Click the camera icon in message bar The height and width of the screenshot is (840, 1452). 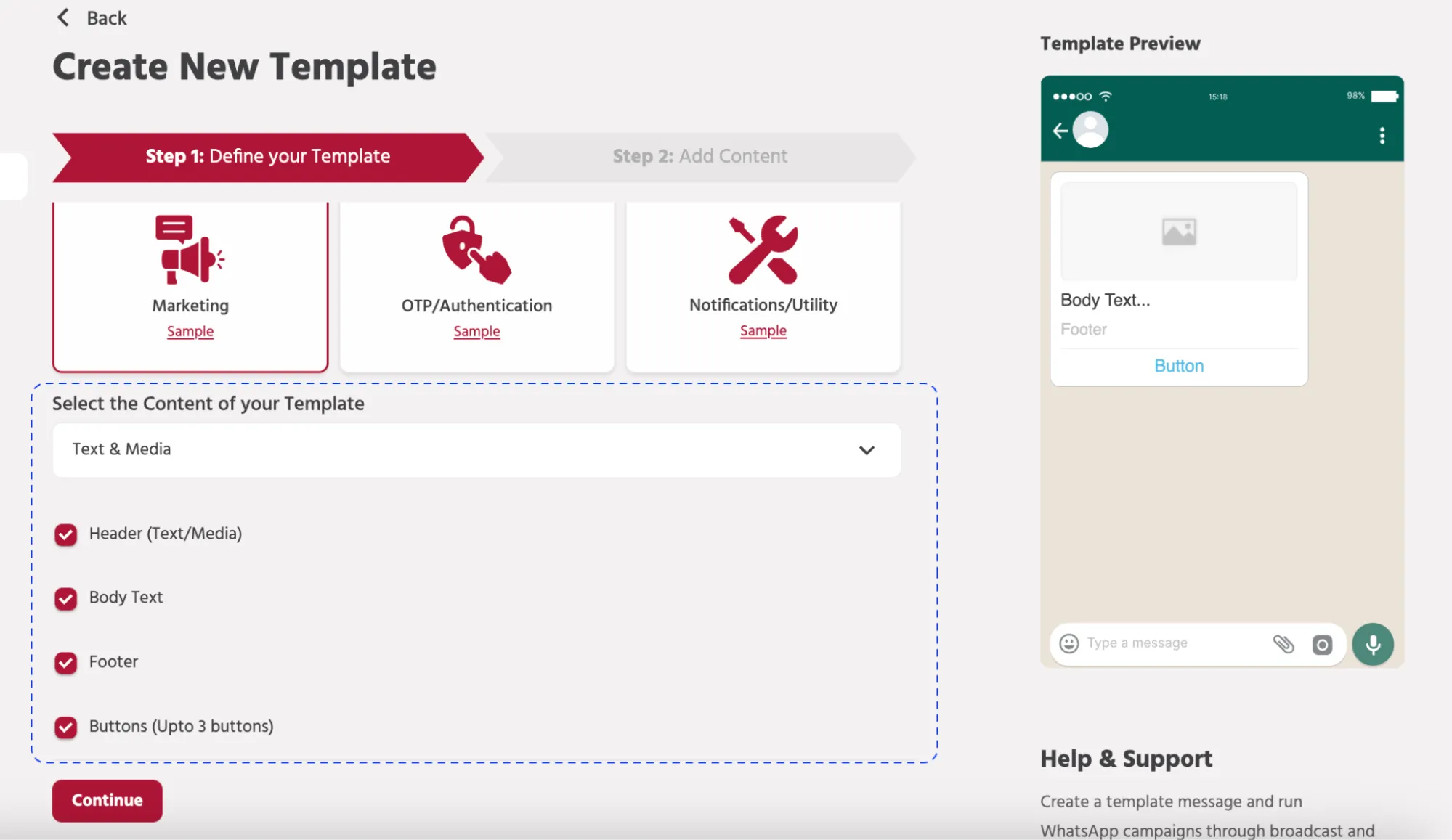click(x=1322, y=645)
